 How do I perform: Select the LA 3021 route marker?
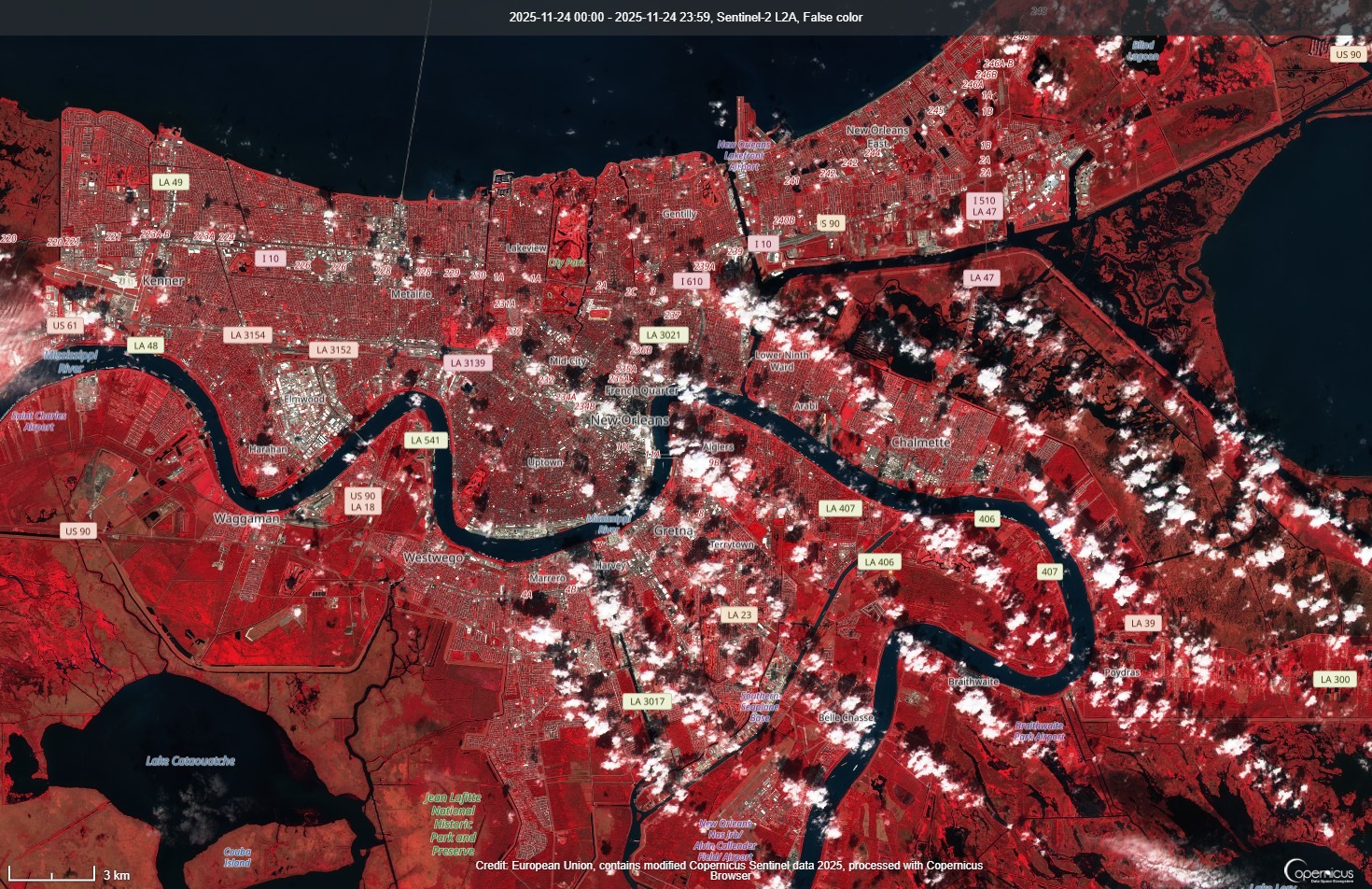[664, 335]
